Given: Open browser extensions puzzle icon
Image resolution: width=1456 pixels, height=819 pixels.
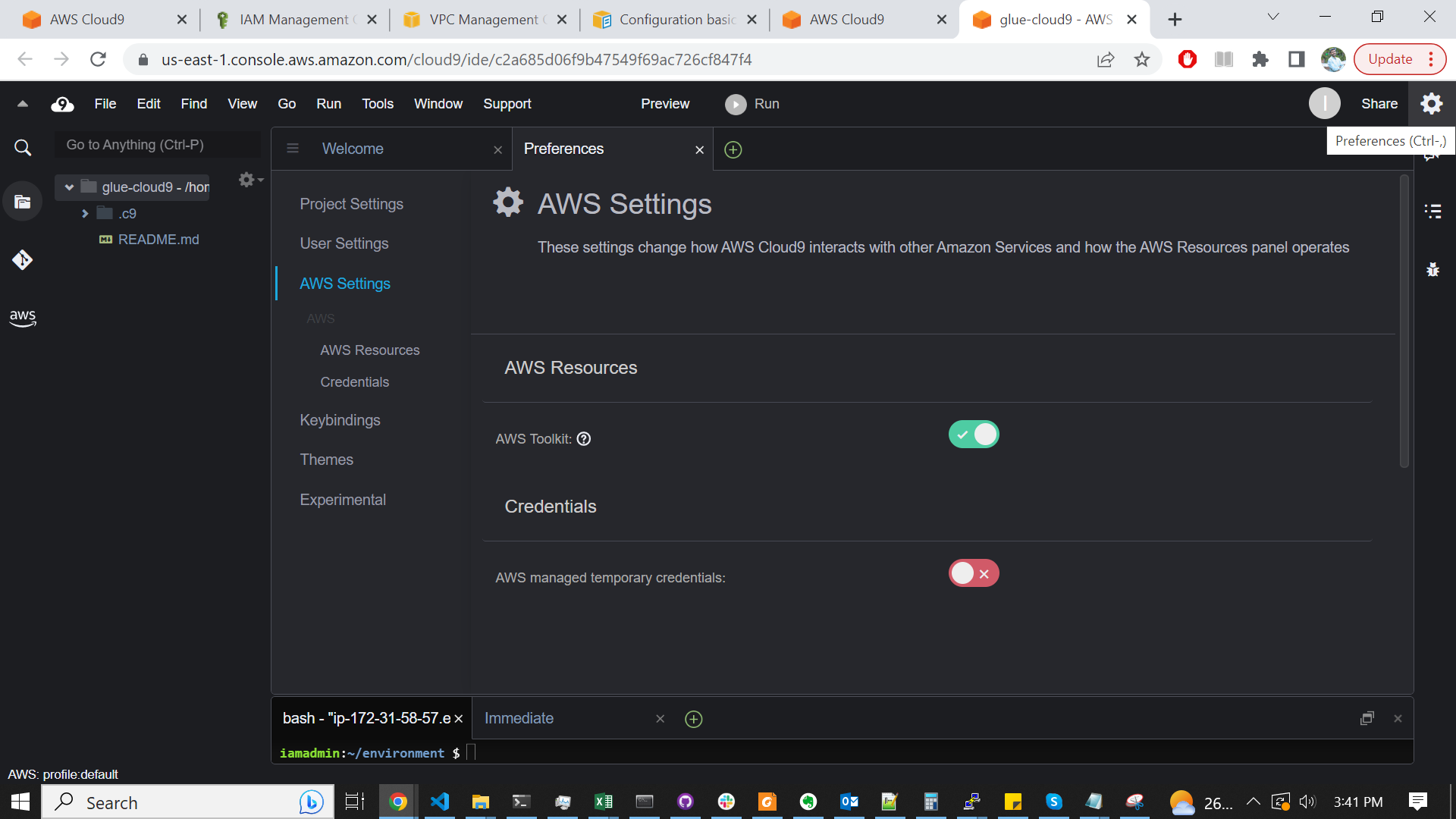Looking at the screenshot, I should click(x=1260, y=59).
